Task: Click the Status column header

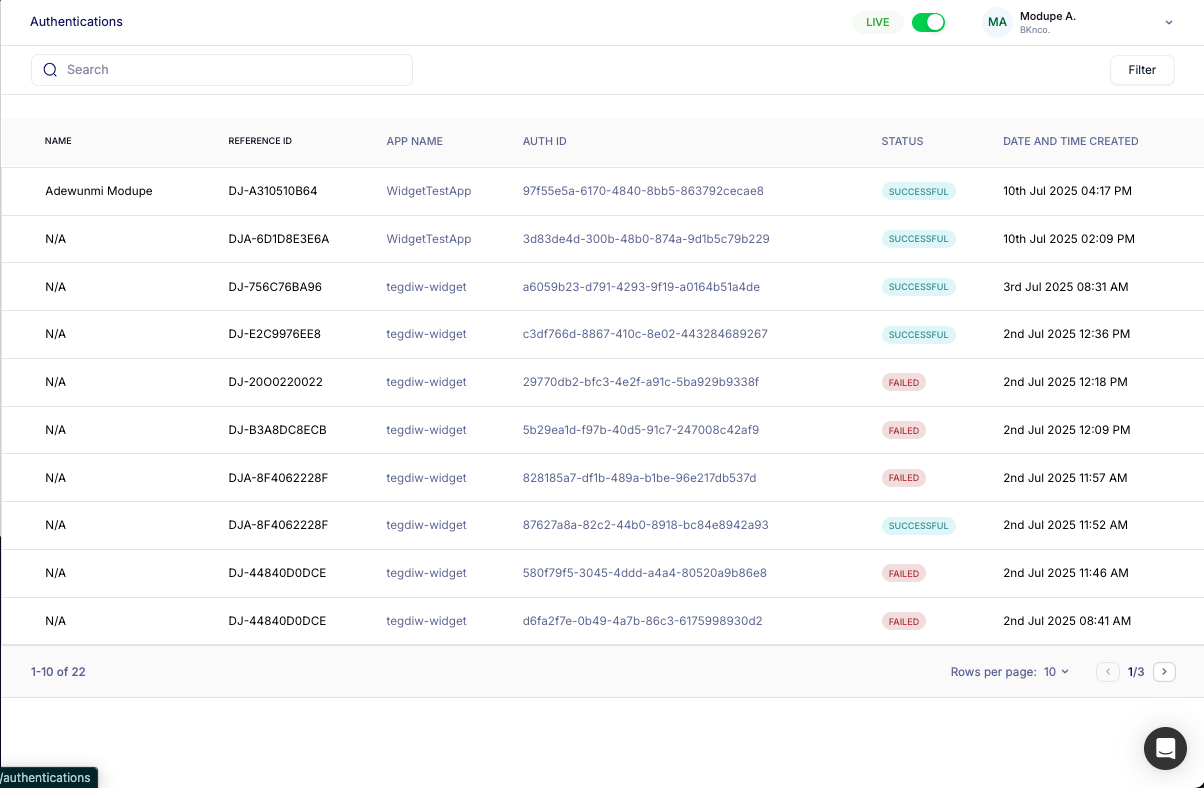Action: point(902,141)
